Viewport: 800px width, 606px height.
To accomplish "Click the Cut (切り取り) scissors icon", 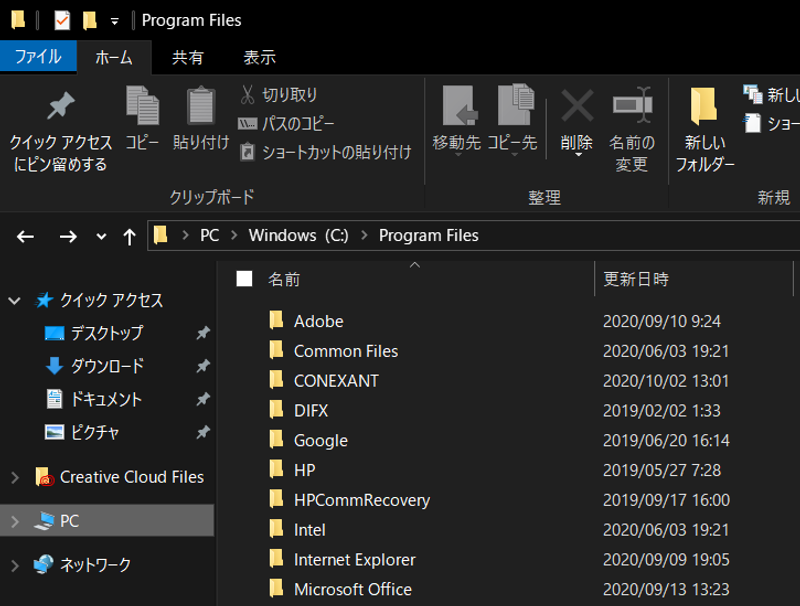I will point(248,95).
